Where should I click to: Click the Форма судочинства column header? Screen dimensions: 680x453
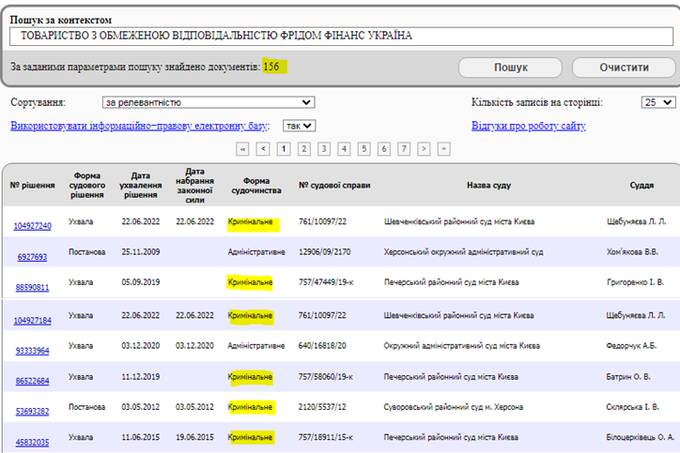[256, 186]
